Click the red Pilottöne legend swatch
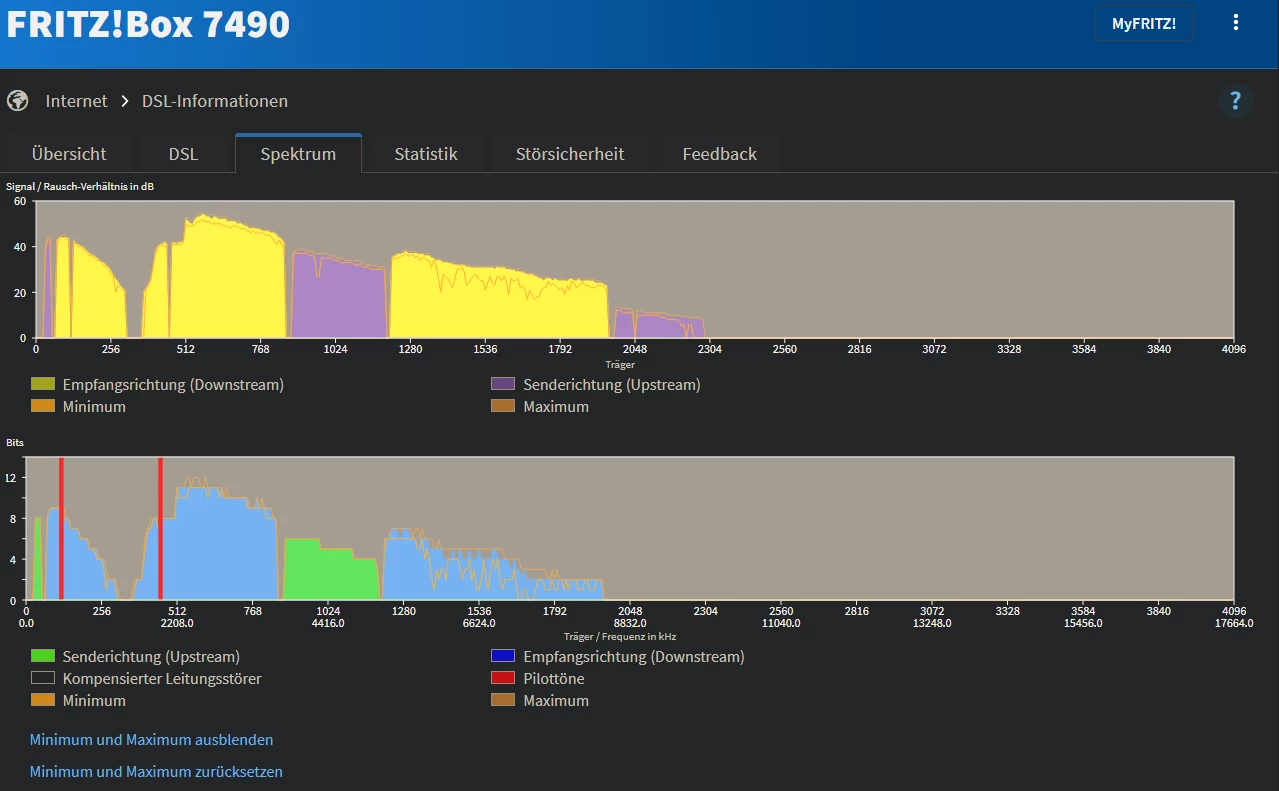 coord(503,679)
